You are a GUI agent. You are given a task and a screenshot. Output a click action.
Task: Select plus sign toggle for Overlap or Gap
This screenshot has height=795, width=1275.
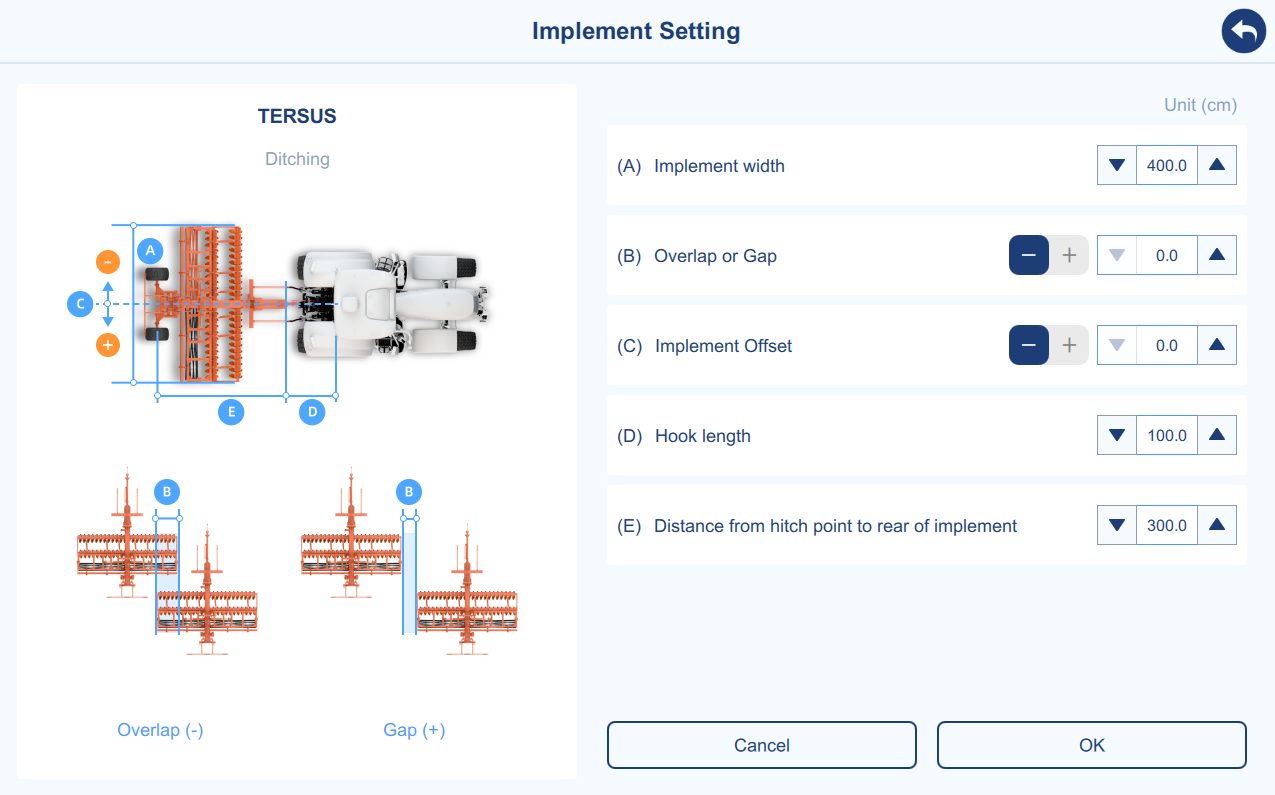(1069, 255)
